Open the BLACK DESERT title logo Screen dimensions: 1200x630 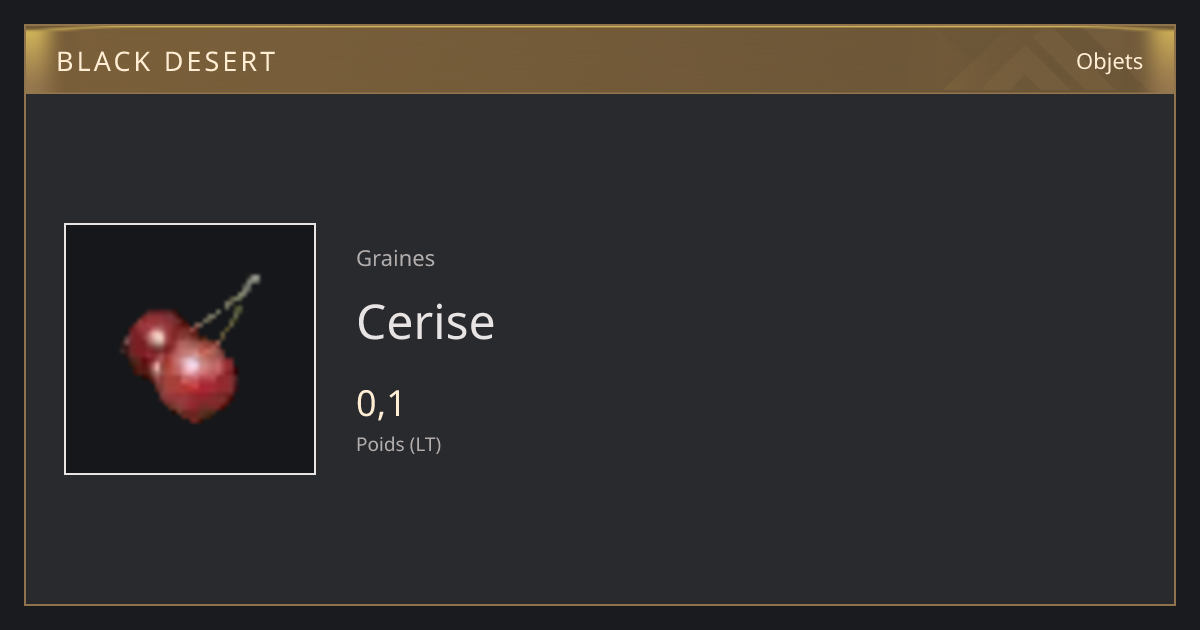166,62
